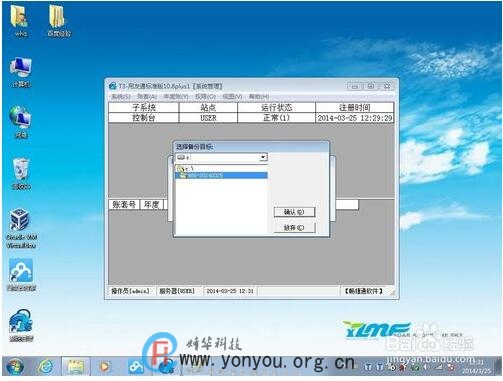Open Windows Explorer from the taskbar
The width and height of the screenshot is (503, 381).
76,367
